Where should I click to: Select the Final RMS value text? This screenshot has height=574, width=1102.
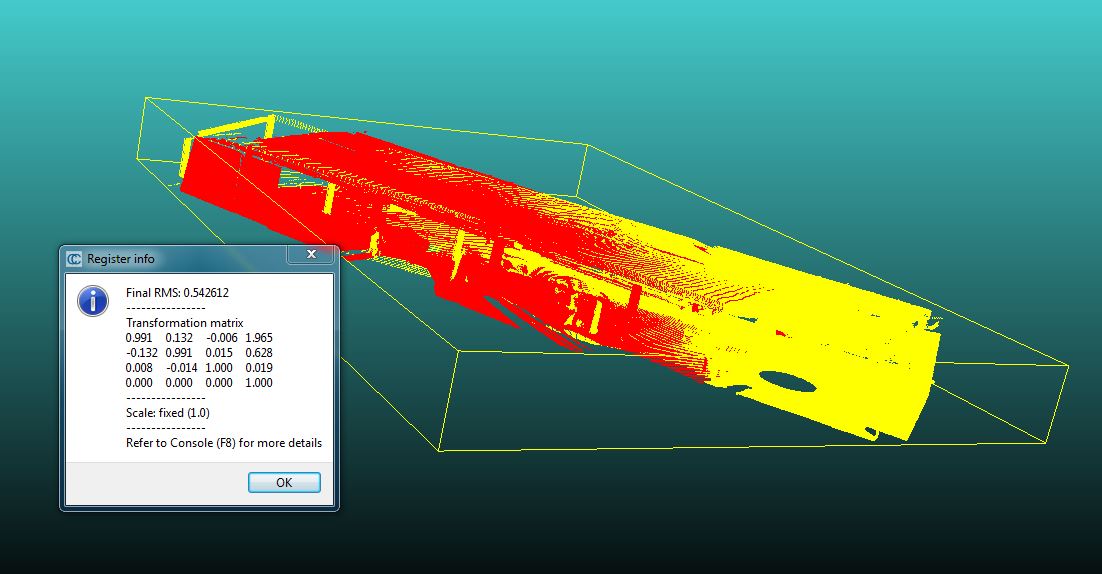177,293
